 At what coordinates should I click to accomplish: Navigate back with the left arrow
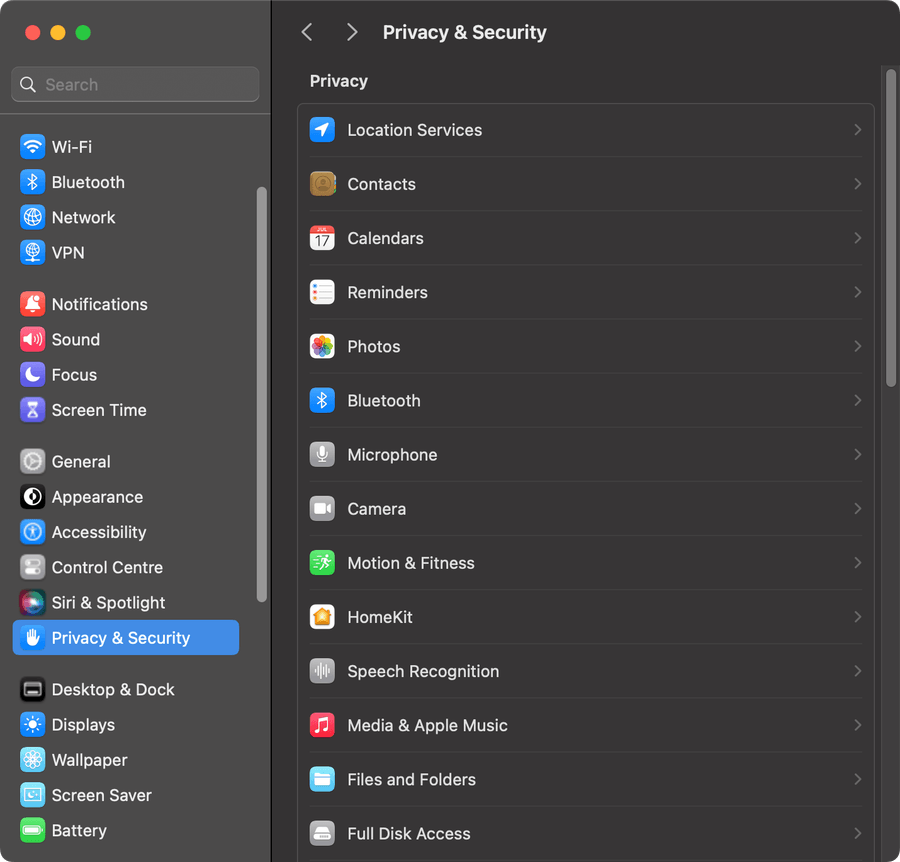pyautogui.click(x=307, y=32)
